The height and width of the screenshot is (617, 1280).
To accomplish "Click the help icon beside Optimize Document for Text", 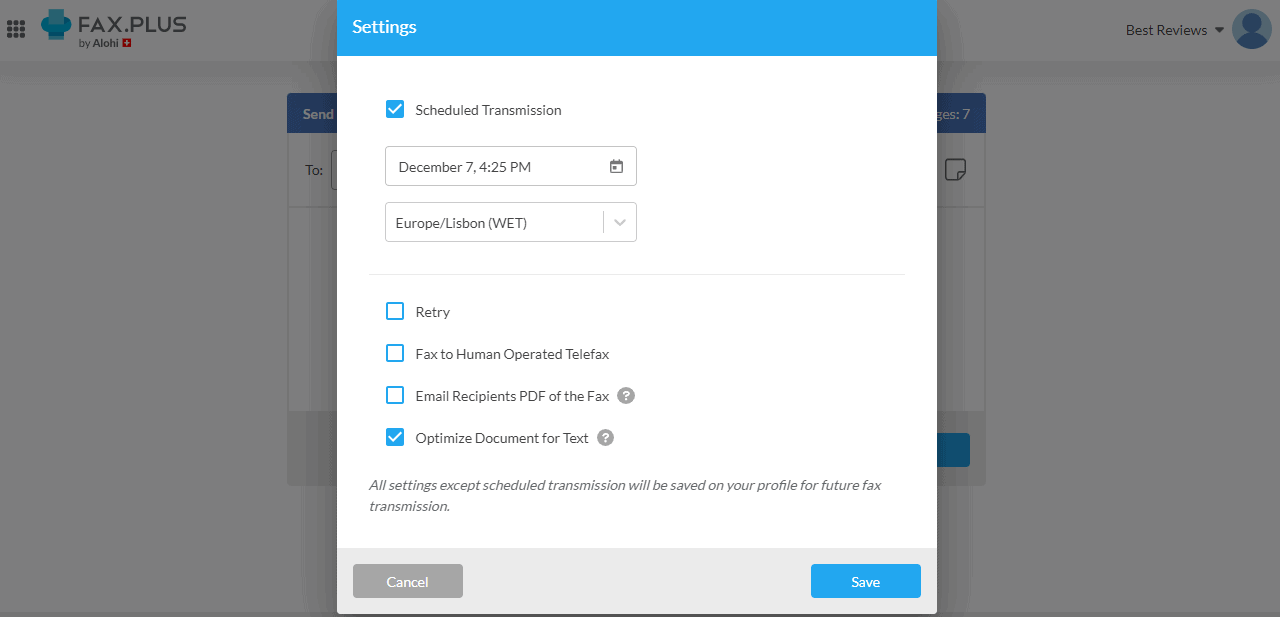I will coord(605,437).
